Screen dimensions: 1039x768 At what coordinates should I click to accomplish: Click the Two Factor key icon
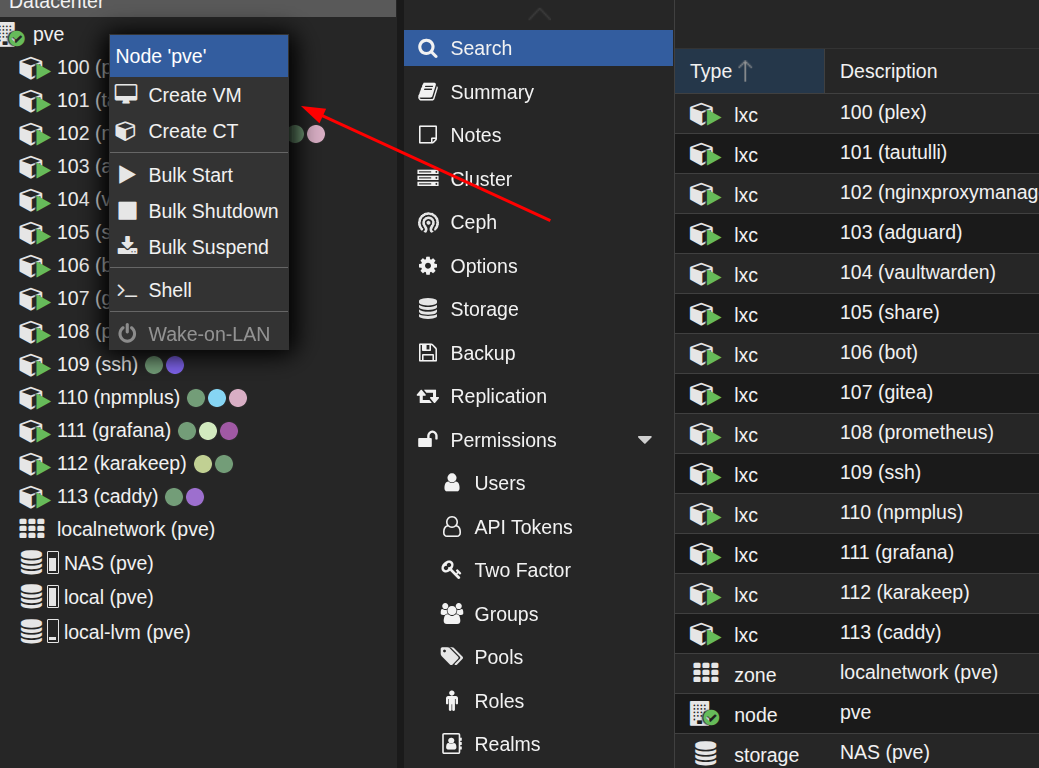click(x=452, y=570)
